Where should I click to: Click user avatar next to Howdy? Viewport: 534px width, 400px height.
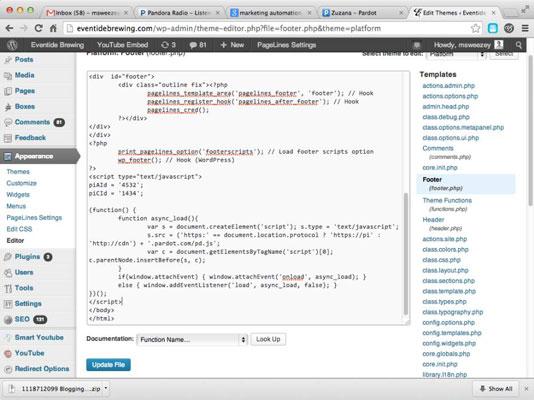499,45
